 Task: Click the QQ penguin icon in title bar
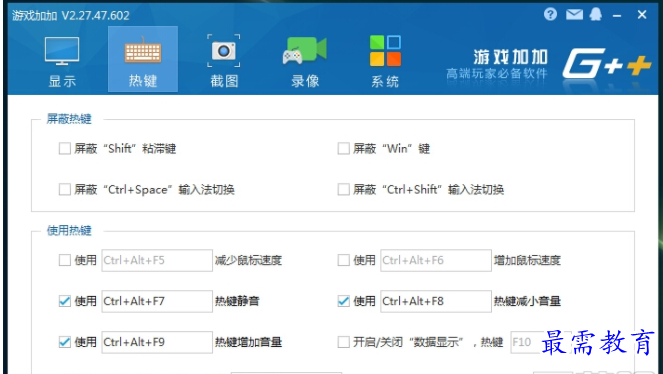click(x=595, y=14)
